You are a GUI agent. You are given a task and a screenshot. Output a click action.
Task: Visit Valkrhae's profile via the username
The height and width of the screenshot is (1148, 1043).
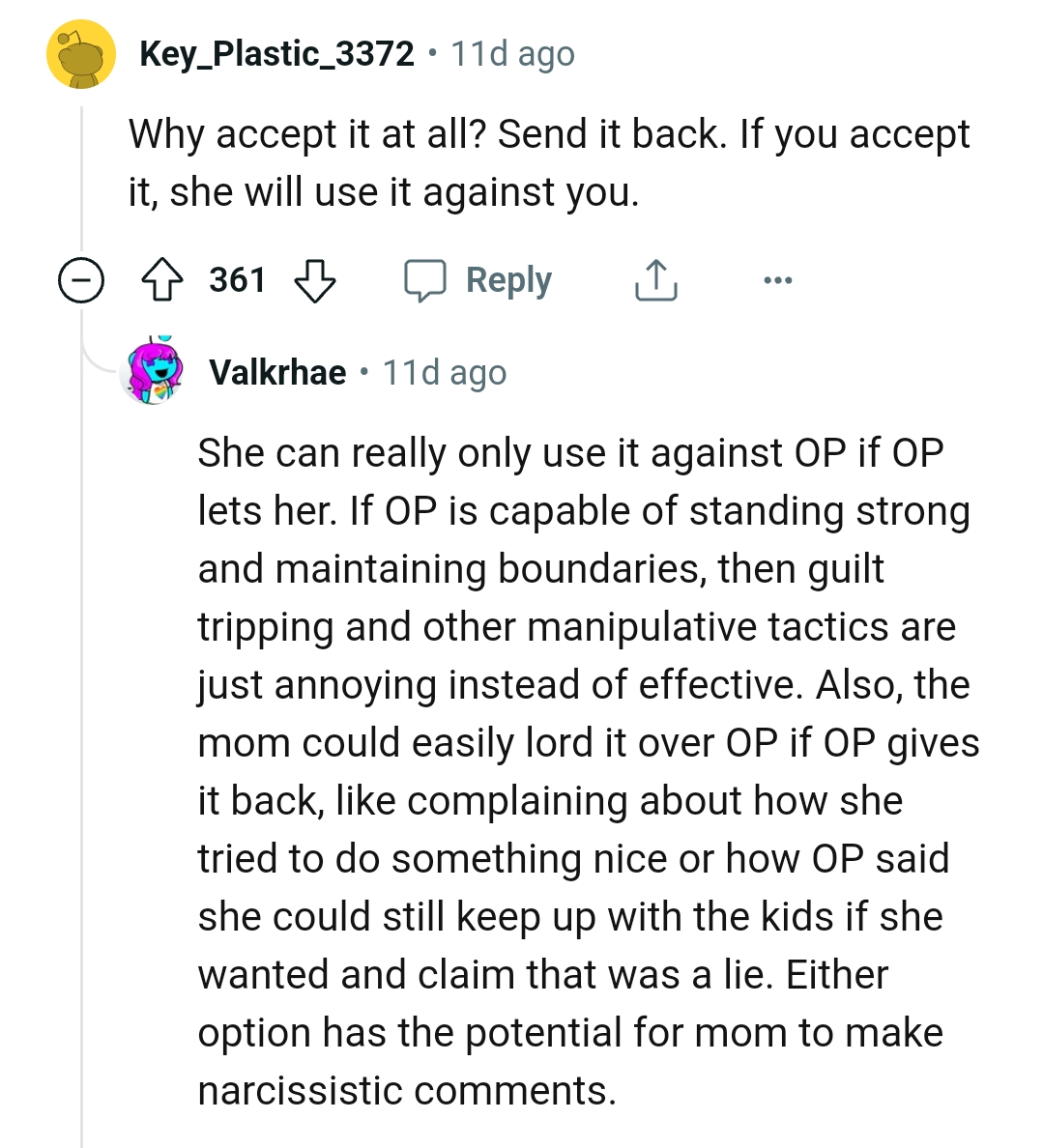click(x=277, y=372)
